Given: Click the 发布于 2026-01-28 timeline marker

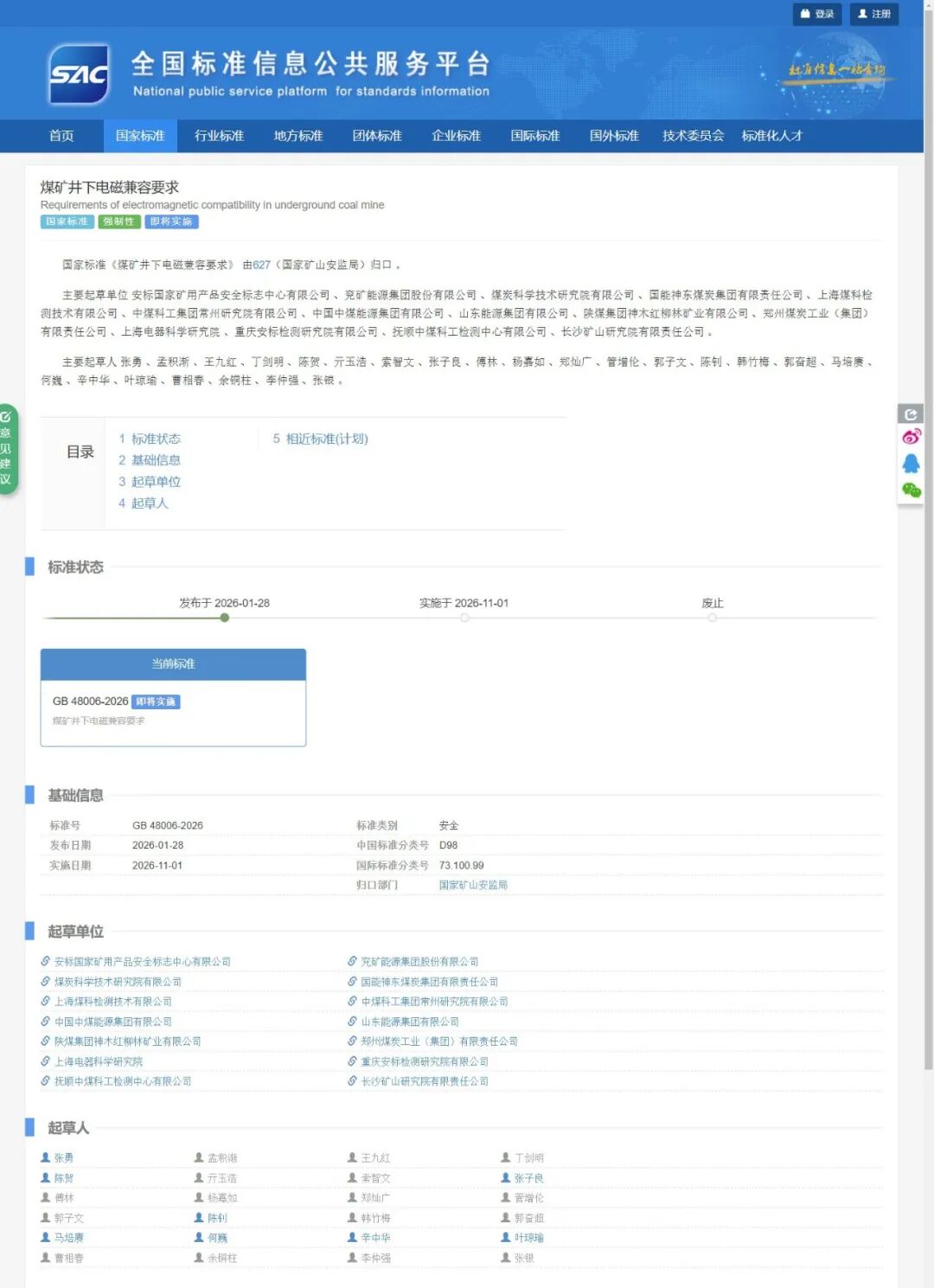Looking at the screenshot, I should tap(225, 618).
